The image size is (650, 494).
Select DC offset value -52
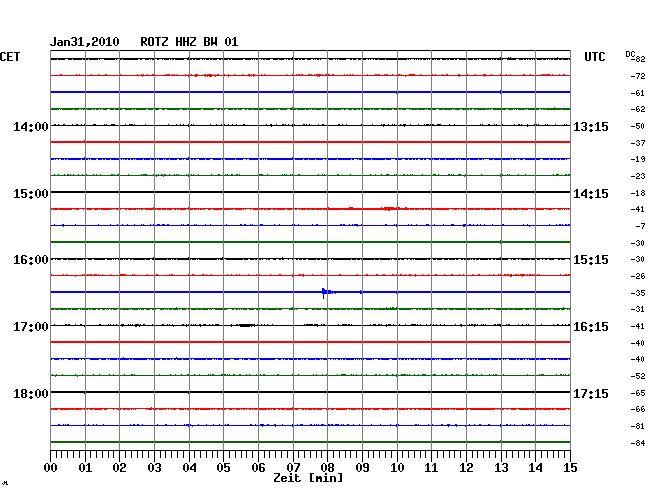point(638,376)
